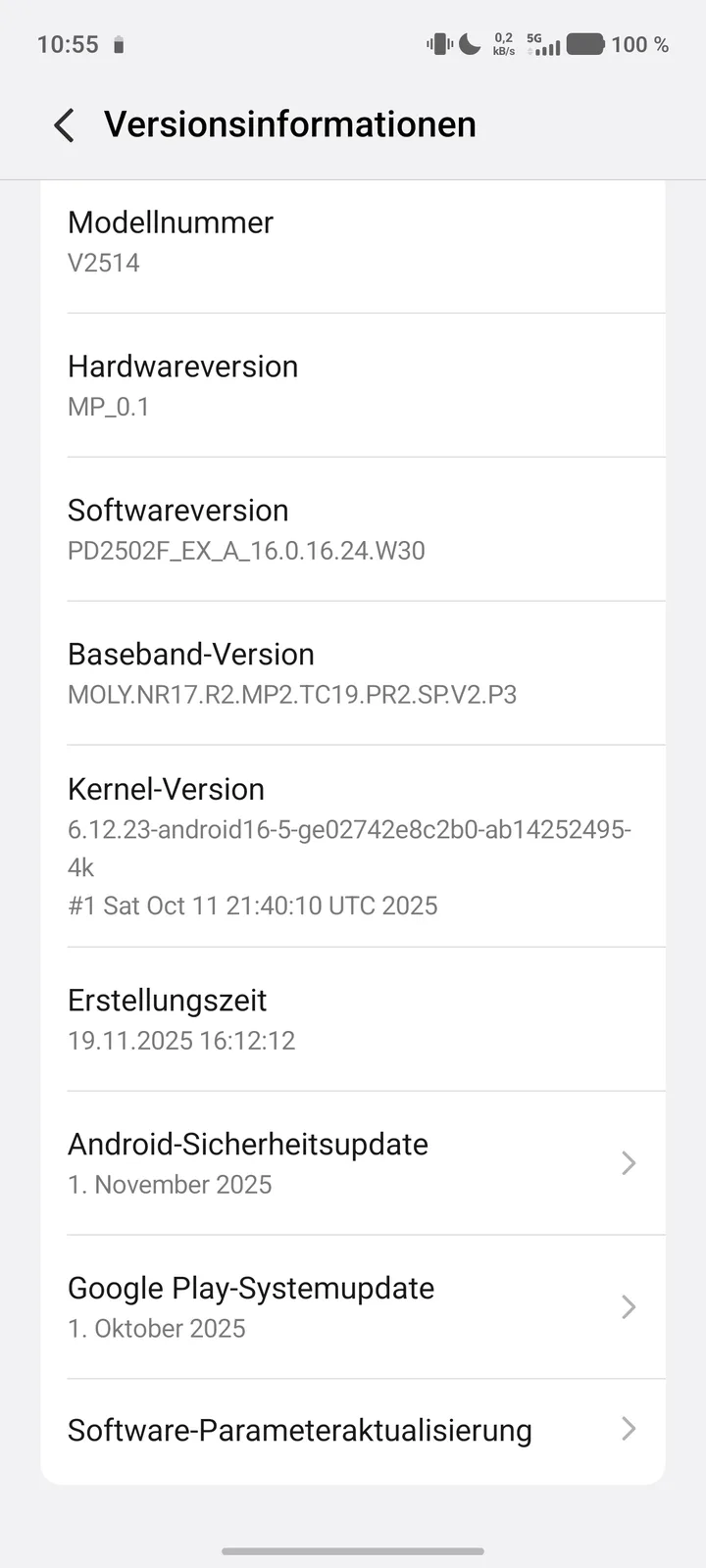Open the Google Play-Systemupdate entry
Screen dimensions: 706x1568
point(294,1307)
